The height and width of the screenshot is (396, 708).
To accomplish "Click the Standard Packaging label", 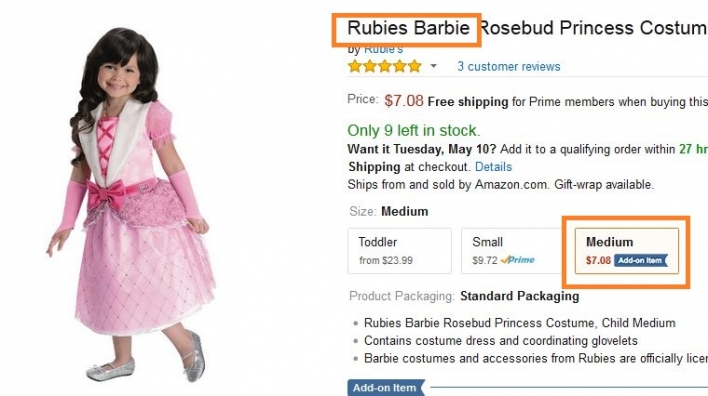I will 520,296.
